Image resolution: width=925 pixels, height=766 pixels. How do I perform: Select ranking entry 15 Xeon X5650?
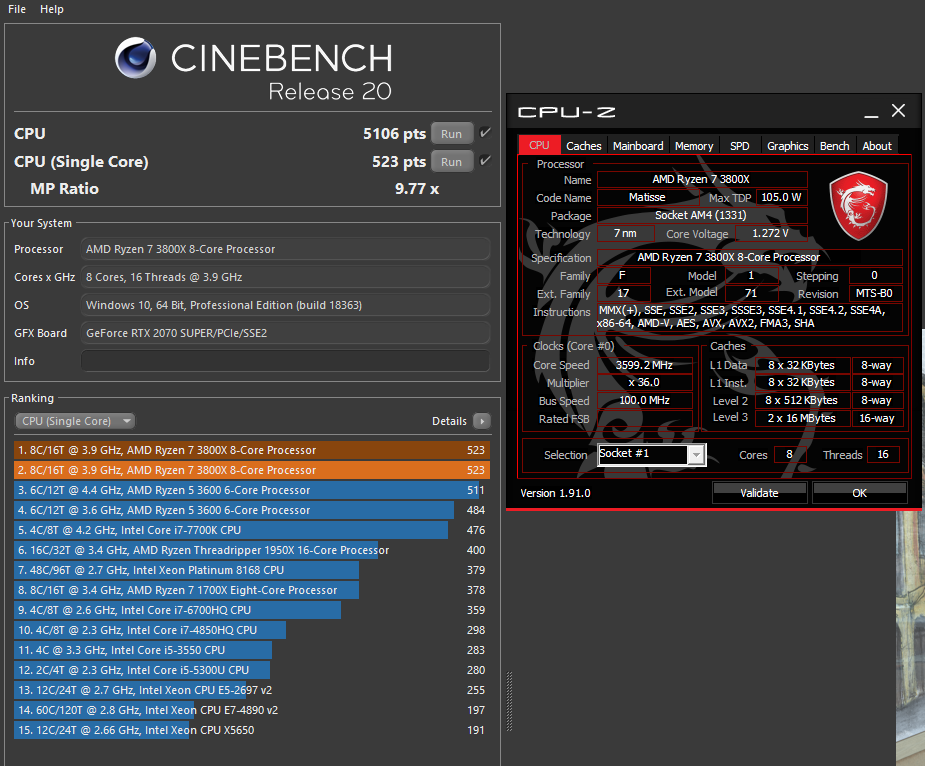click(252, 730)
